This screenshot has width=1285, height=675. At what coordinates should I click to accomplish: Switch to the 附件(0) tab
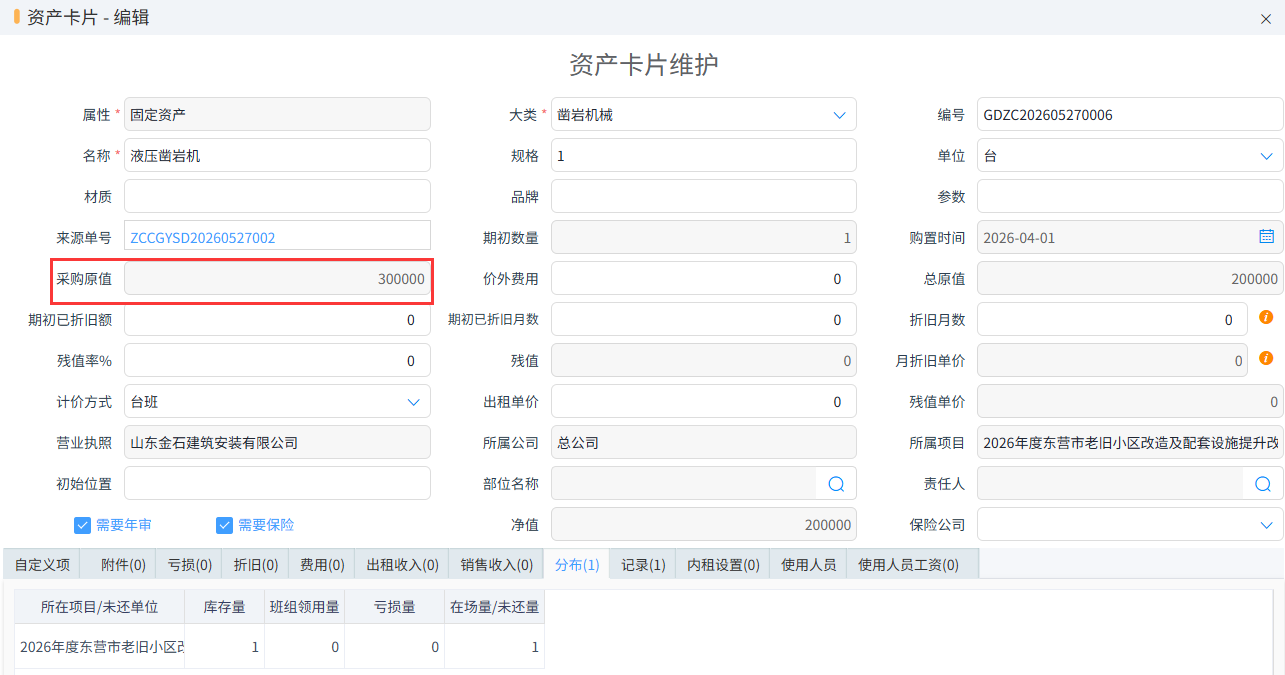click(123, 564)
